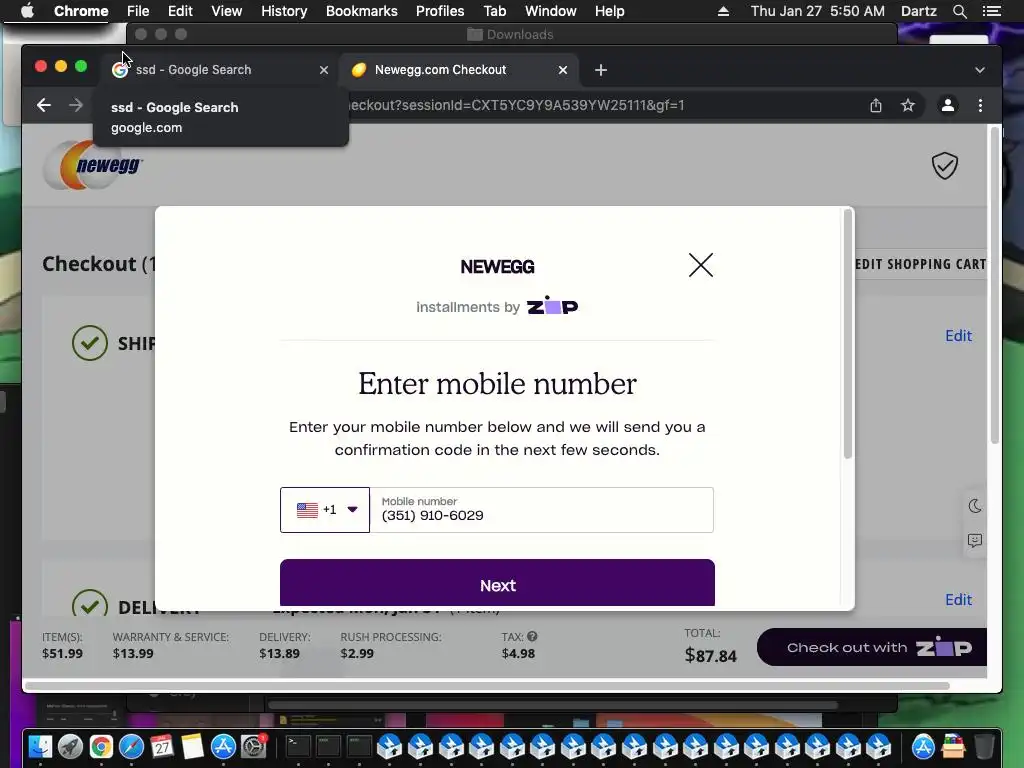Open the View menu
The image size is (1024, 768).
(227, 11)
